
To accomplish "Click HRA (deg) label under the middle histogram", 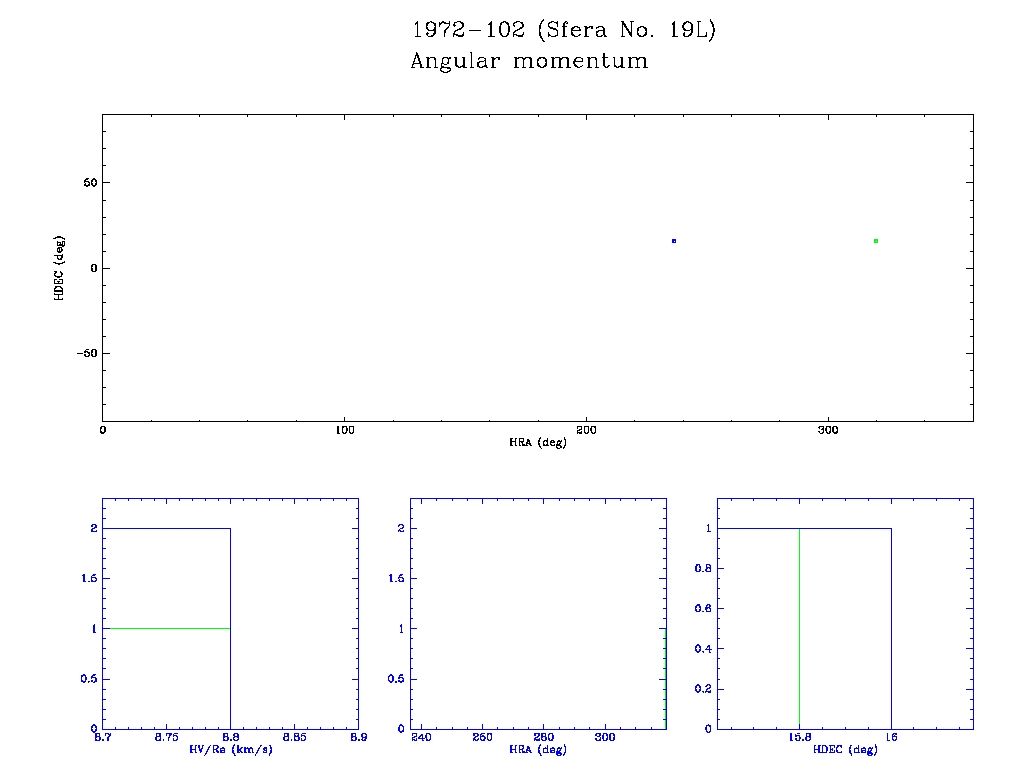I will 538,749.
